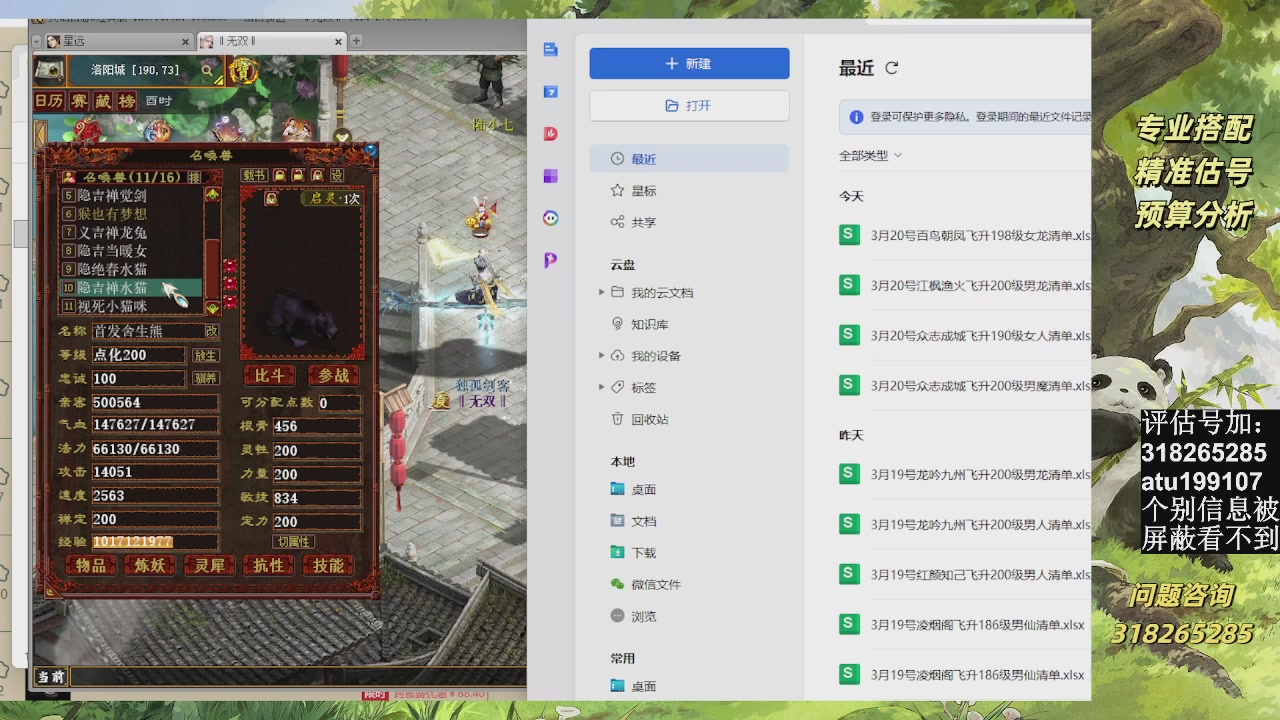Toggle the lock icon beside 启灵
This screenshot has height=720, width=1280.
271,199
